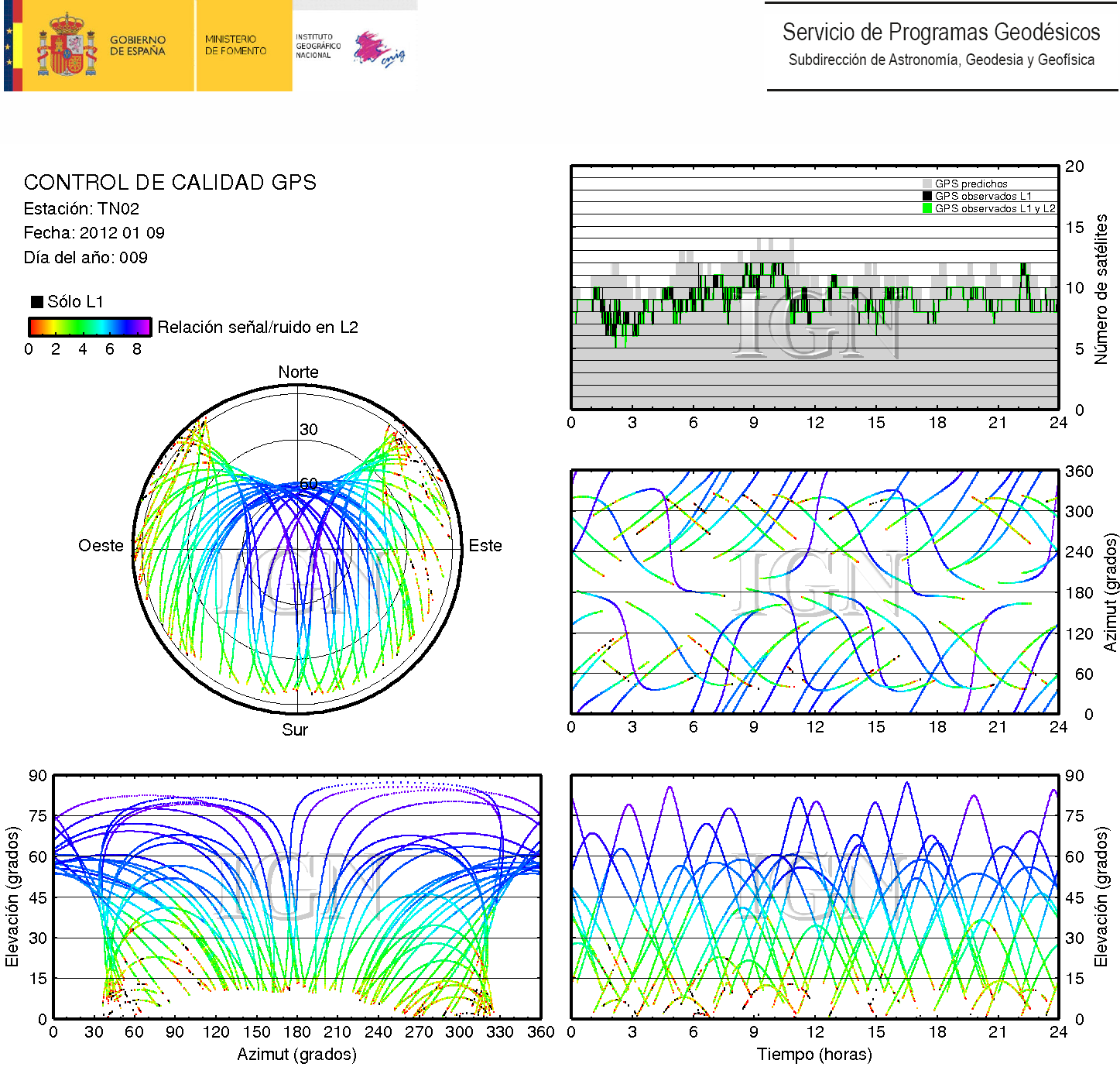The image size is (1120, 1067).
Task: Click the Subdirección de Astronomía, Geodesia y Geofísica subtitle
Action: pyautogui.click(x=940, y=60)
